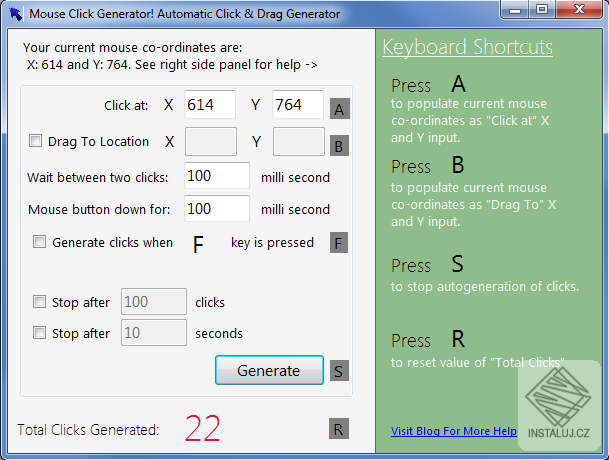Image resolution: width=609 pixels, height=460 pixels.
Task: Click the Total Clicks Generated label
Action: (88, 430)
